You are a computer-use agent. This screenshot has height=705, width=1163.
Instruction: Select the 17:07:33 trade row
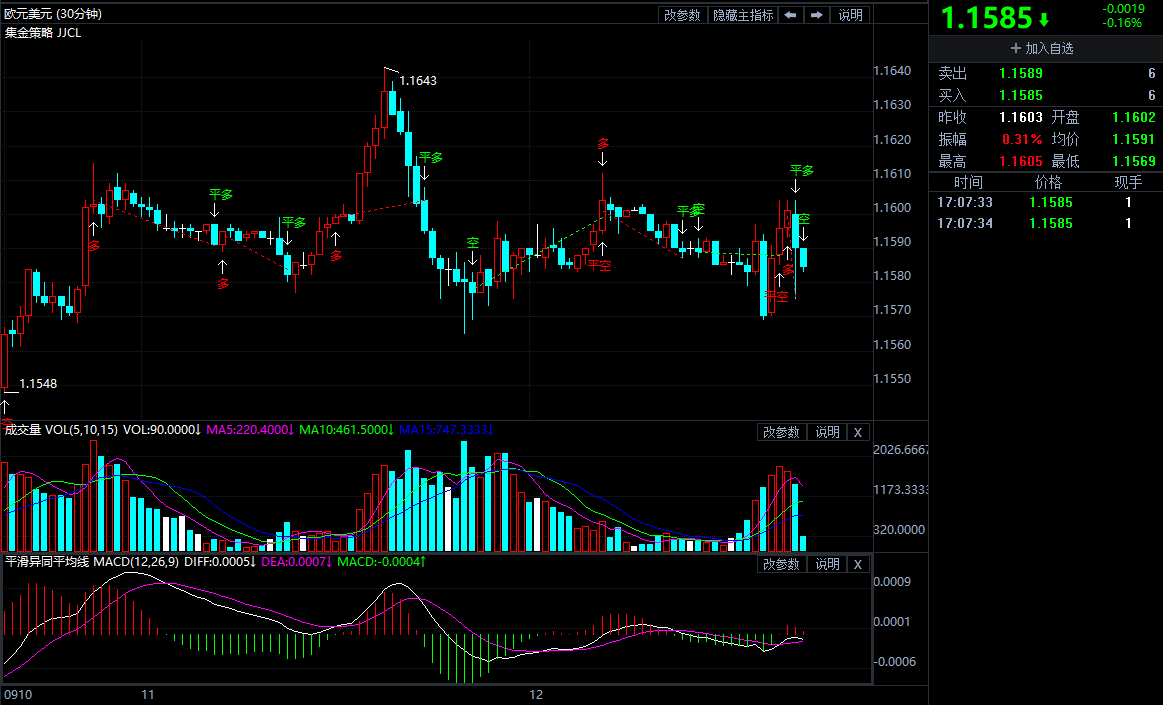pyautogui.click(x=1046, y=202)
